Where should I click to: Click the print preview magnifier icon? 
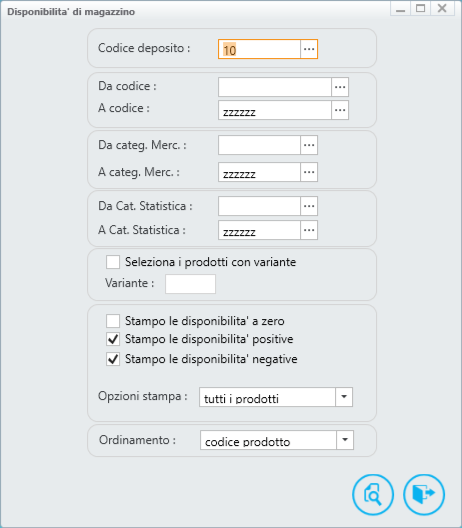pyautogui.click(x=373, y=494)
